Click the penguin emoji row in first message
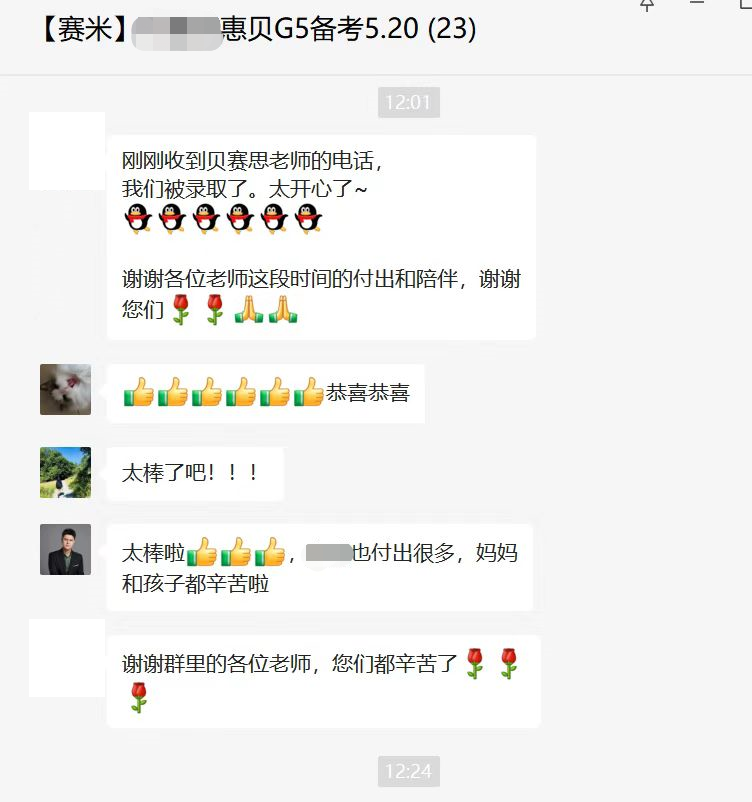The image size is (752, 802). click(223, 219)
